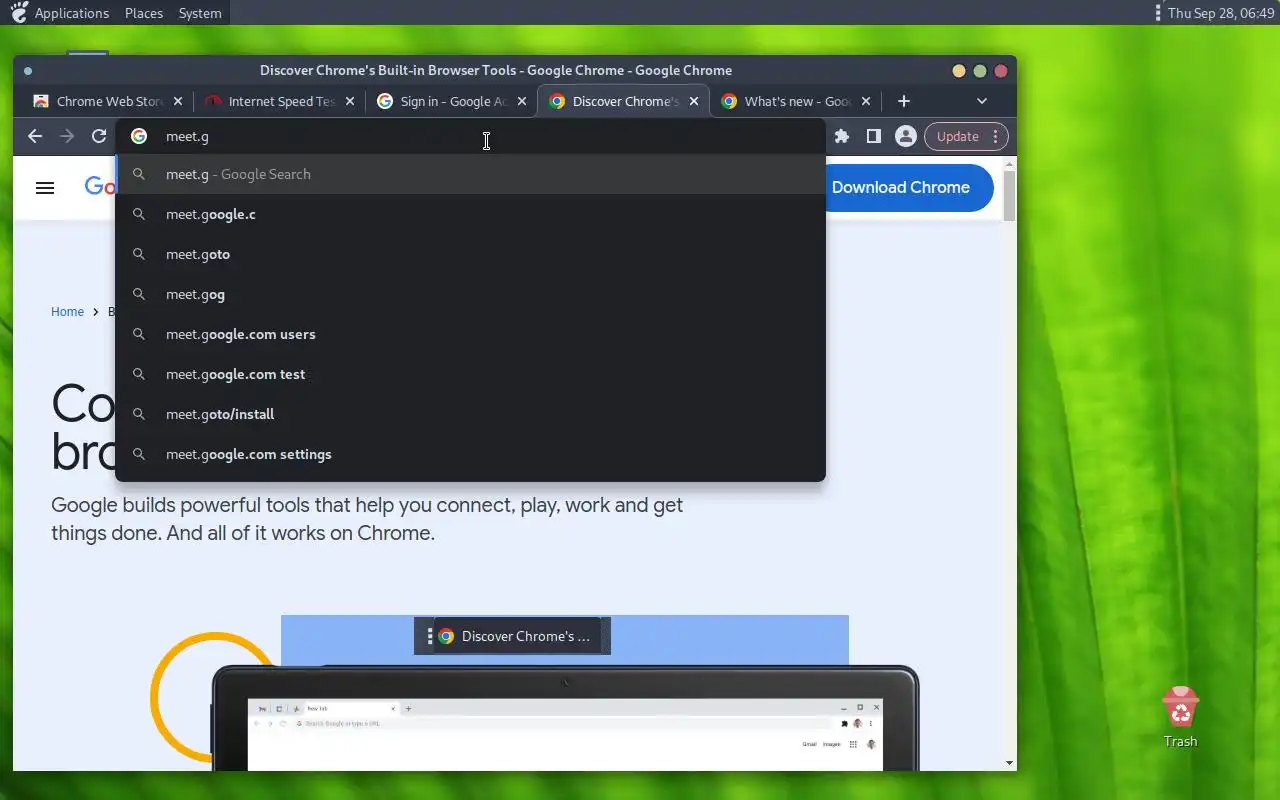Choose the meet.google.c suggestion
The width and height of the screenshot is (1280, 800).
point(470,214)
